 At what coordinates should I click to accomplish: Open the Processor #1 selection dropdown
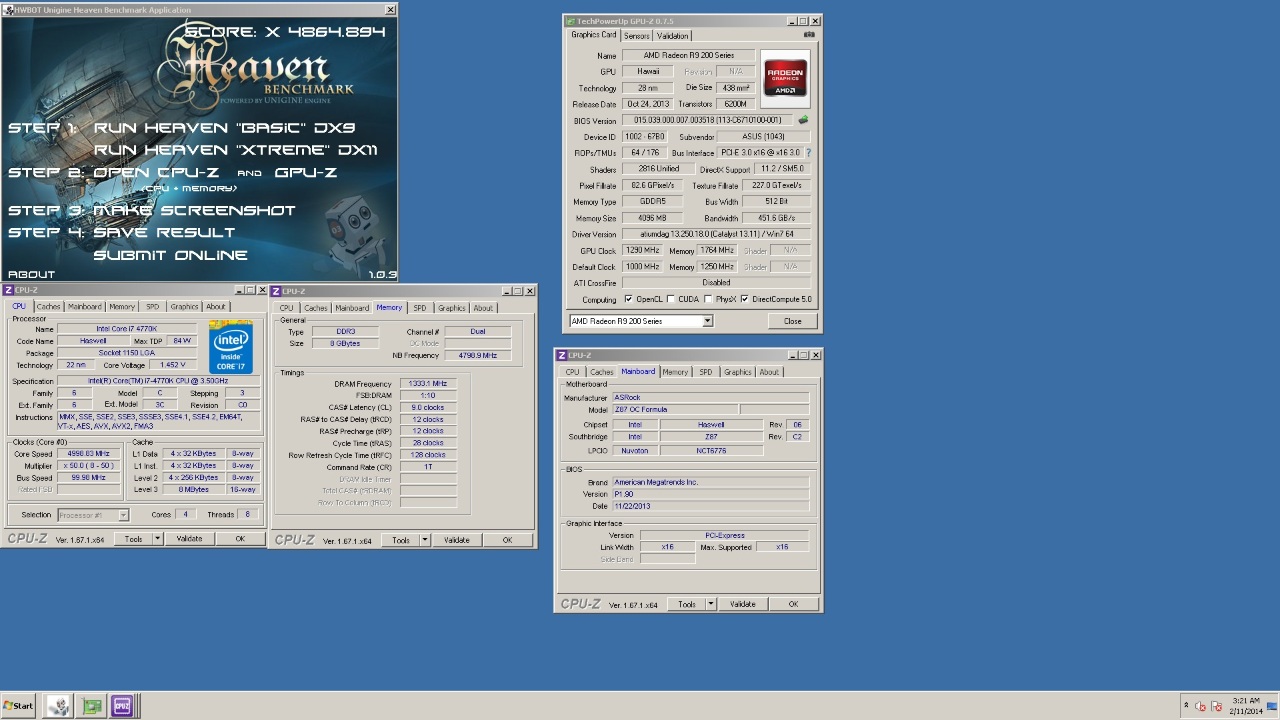(x=93, y=515)
